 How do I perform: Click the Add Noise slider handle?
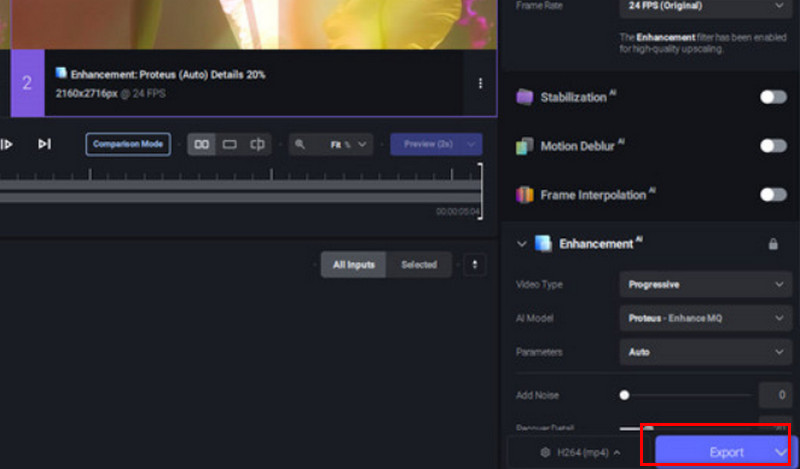click(625, 395)
